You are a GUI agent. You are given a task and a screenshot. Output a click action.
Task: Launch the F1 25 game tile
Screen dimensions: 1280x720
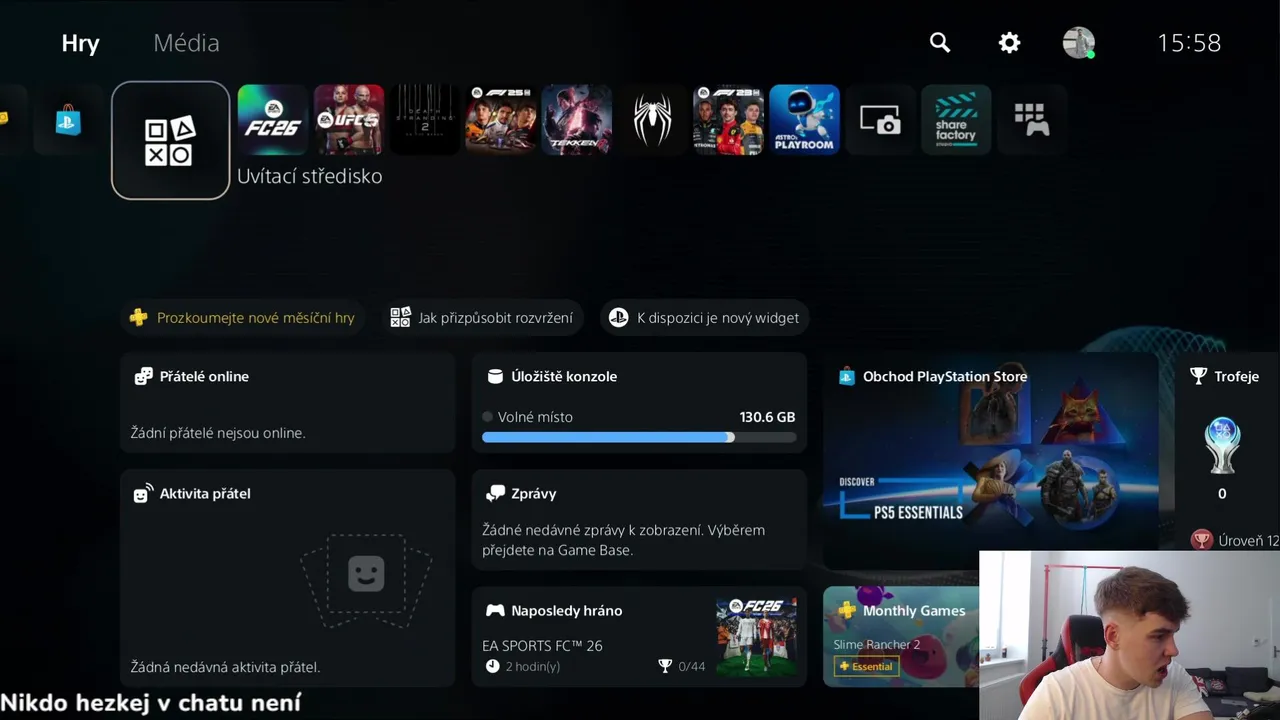coord(501,120)
